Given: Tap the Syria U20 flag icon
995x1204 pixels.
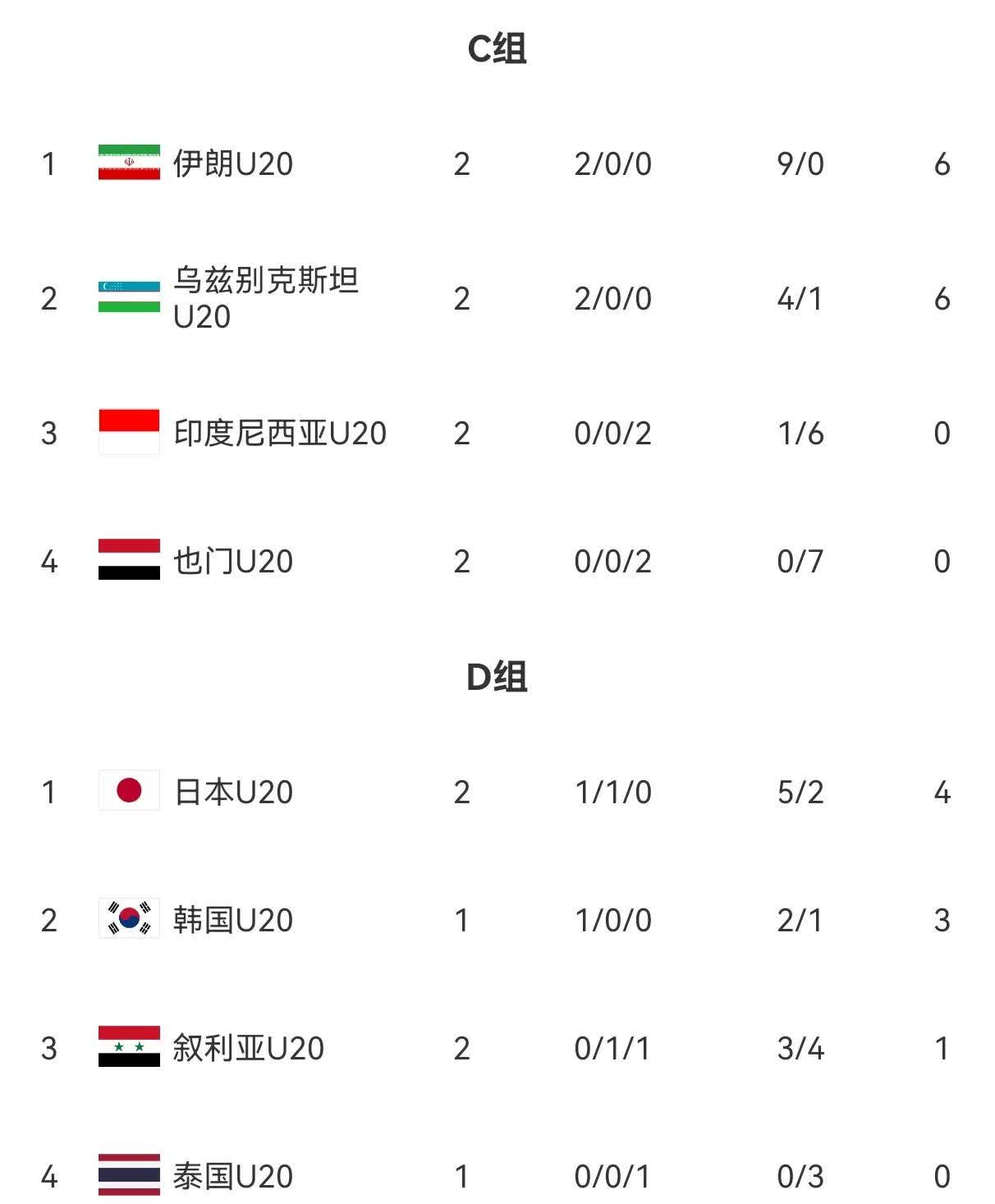Looking at the screenshot, I should click(129, 1046).
